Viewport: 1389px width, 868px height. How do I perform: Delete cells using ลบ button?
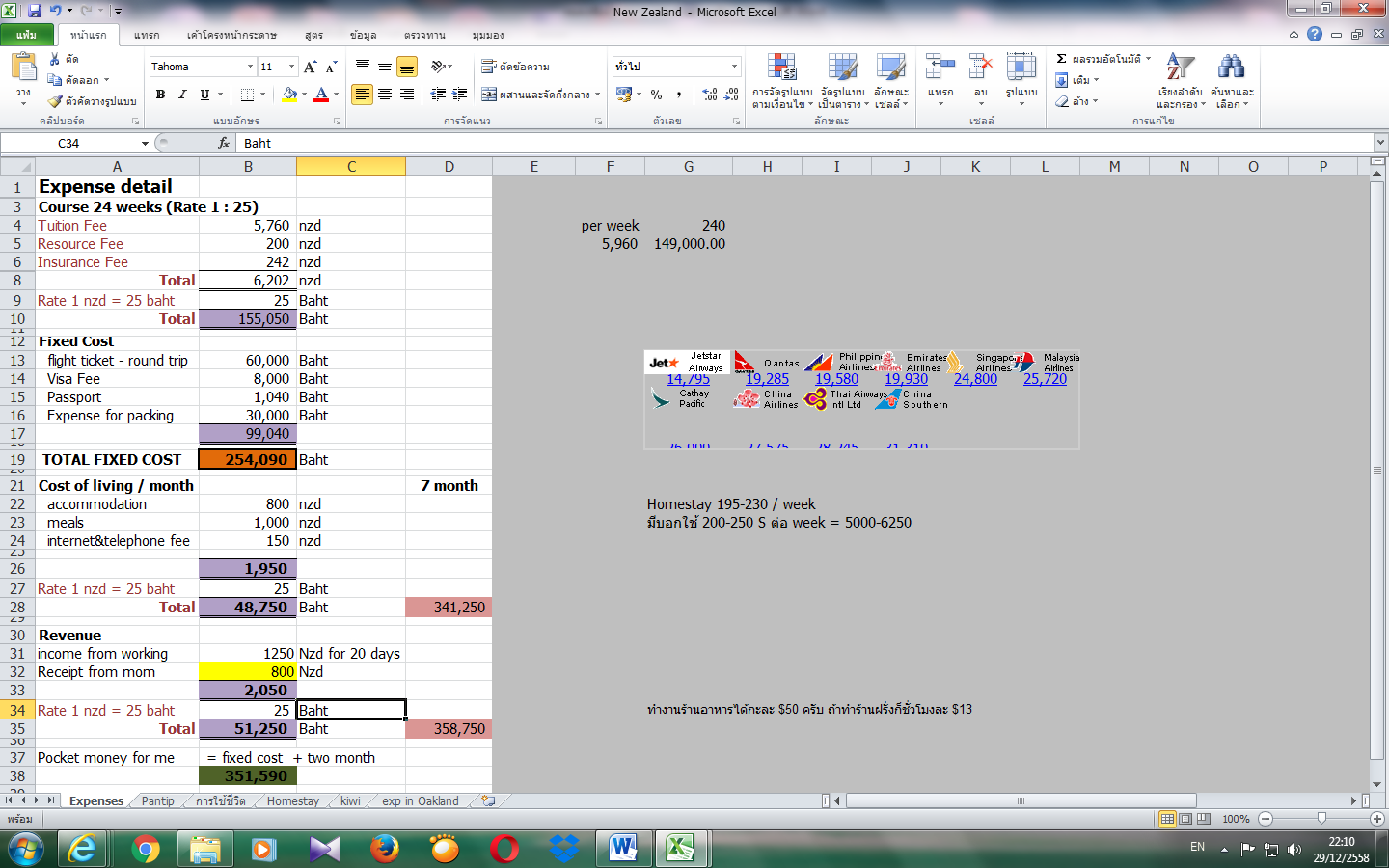pos(981,79)
